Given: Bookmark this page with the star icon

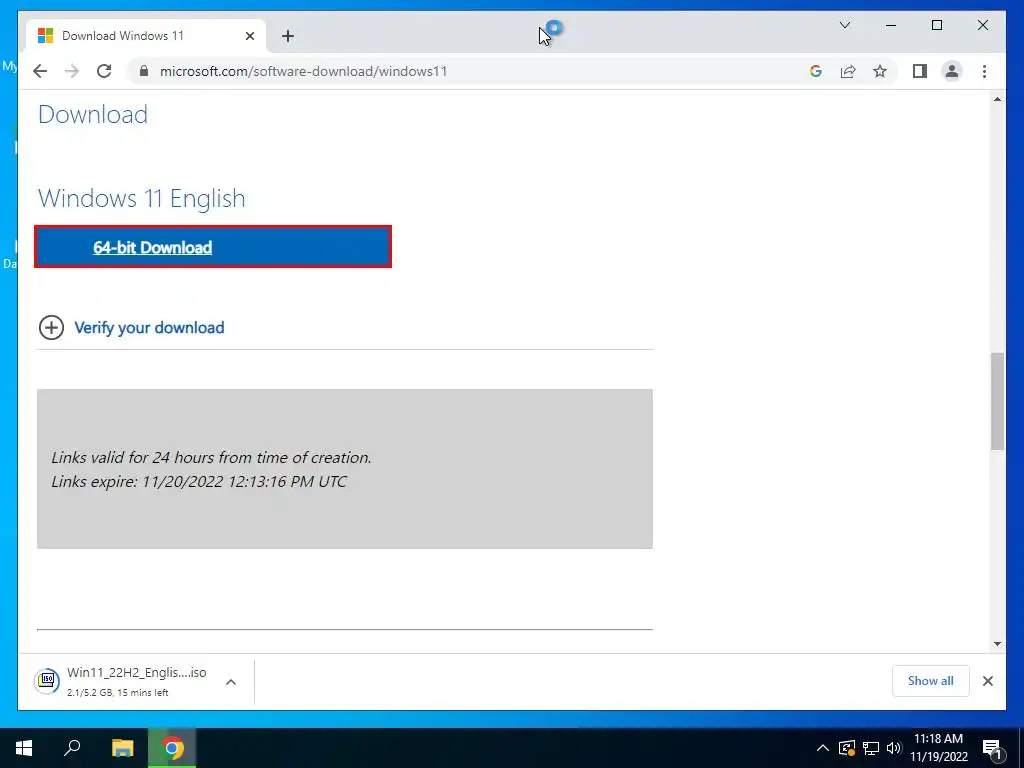Looking at the screenshot, I should 880,71.
